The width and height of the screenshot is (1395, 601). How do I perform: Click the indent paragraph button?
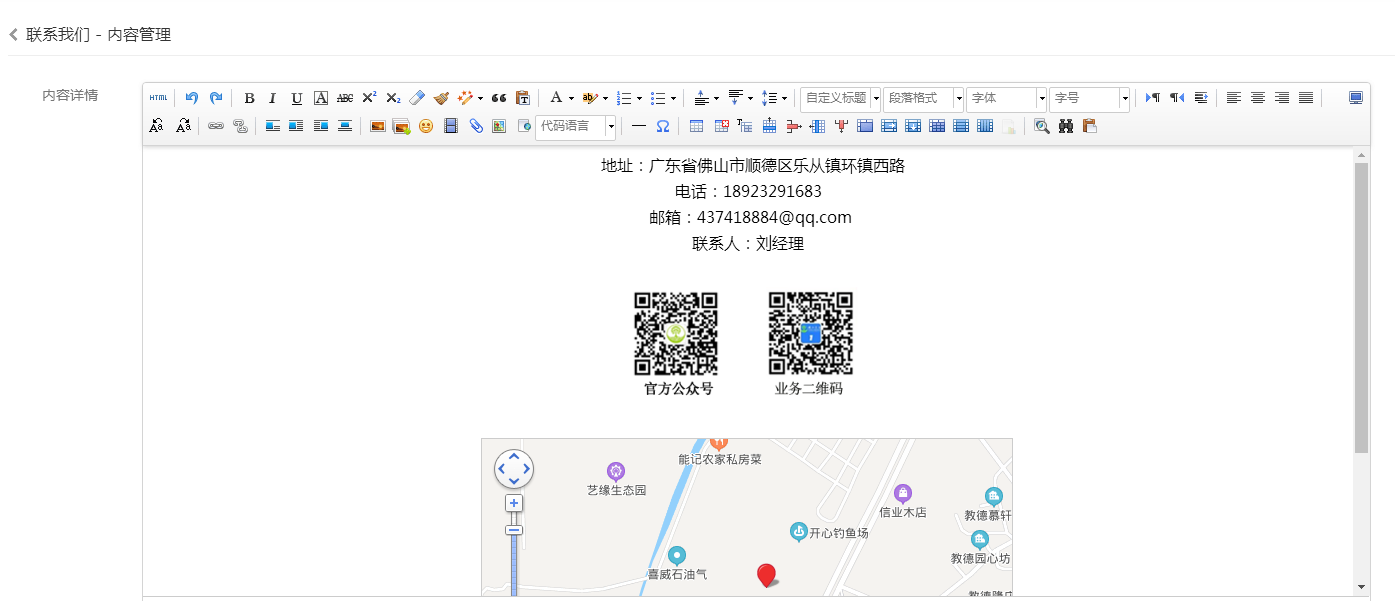click(x=1201, y=98)
